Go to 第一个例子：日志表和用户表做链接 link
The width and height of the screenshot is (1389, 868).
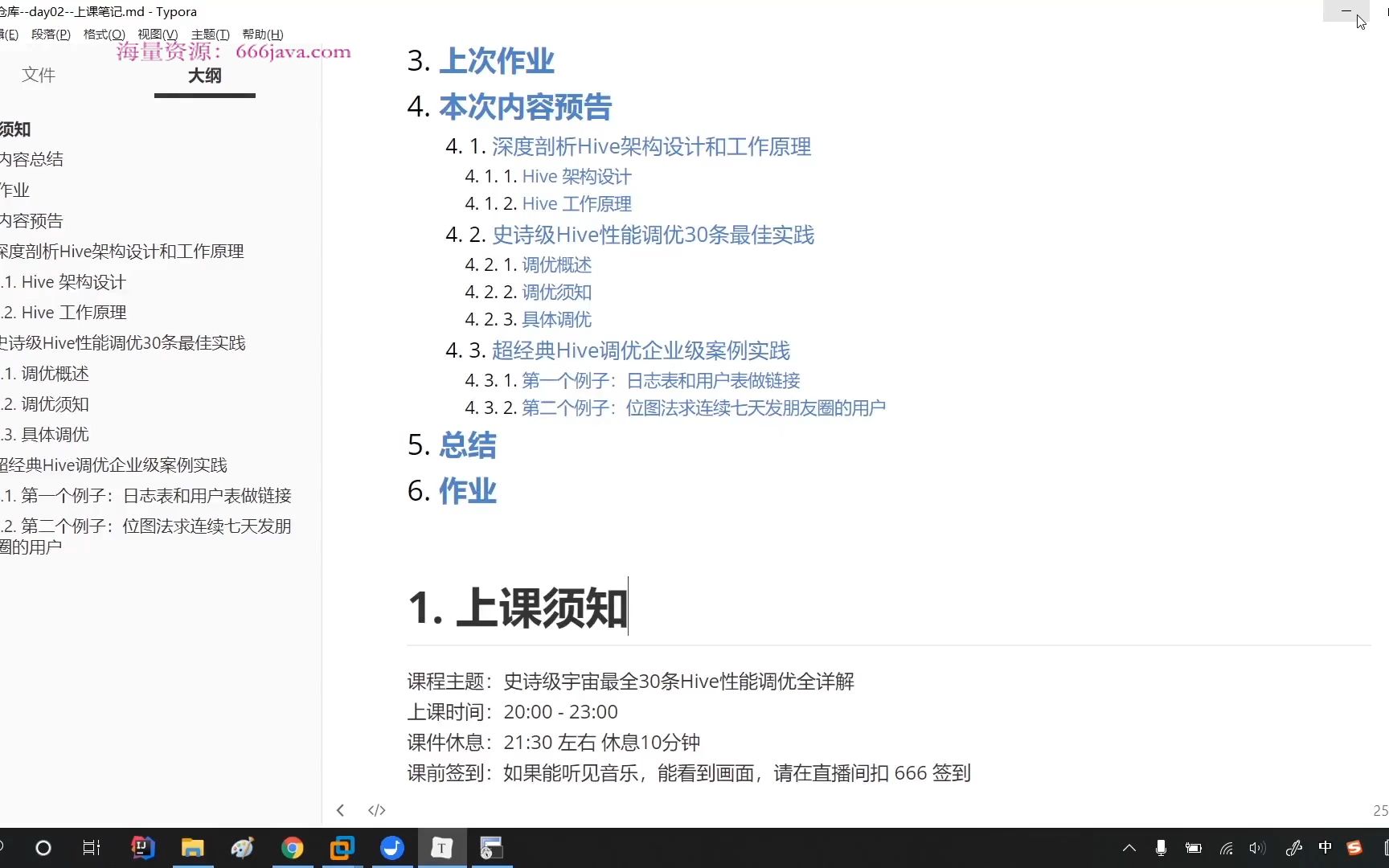661,380
